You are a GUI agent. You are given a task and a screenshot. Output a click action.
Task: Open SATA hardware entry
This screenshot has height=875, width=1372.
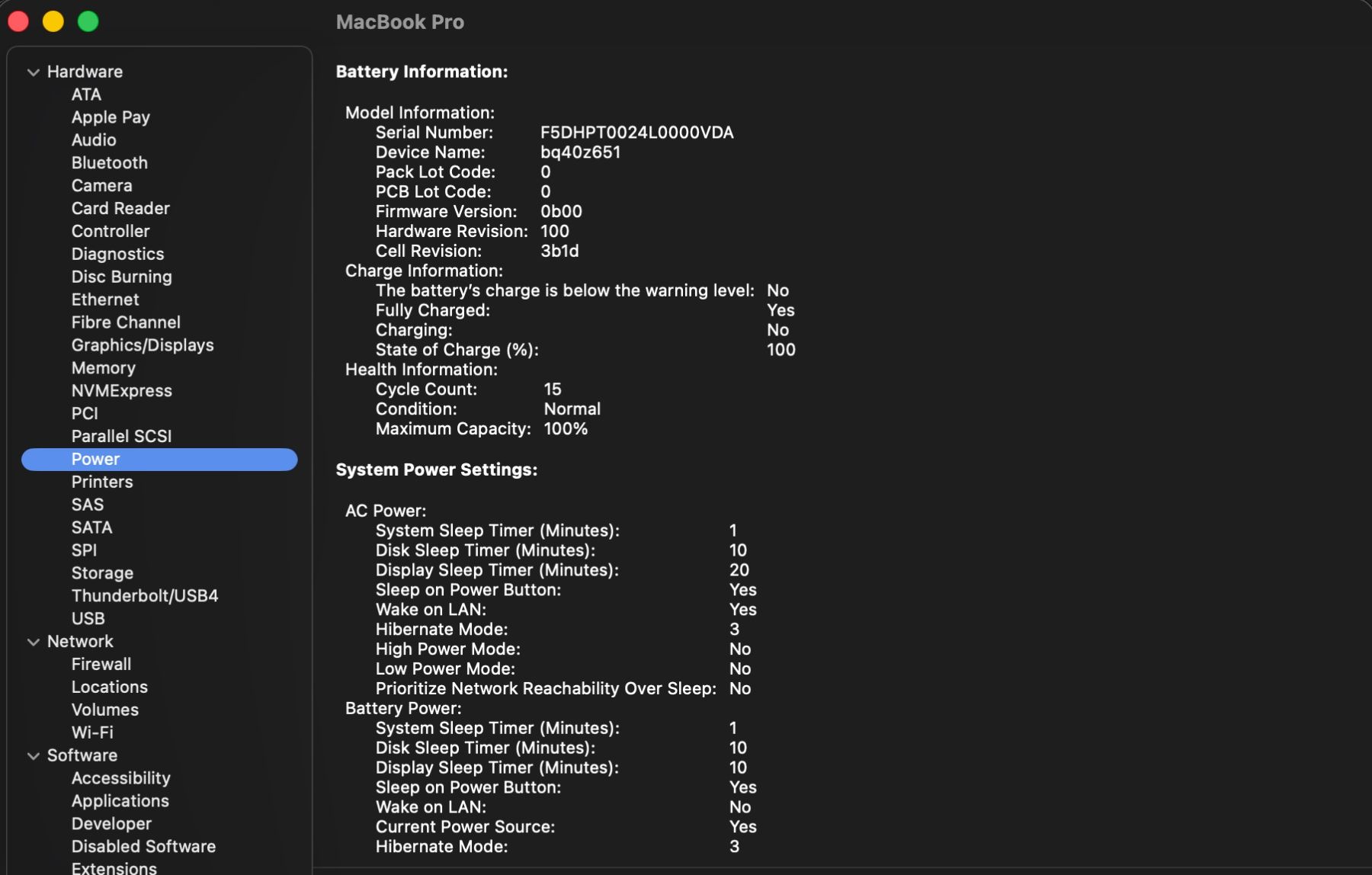[x=91, y=528]
